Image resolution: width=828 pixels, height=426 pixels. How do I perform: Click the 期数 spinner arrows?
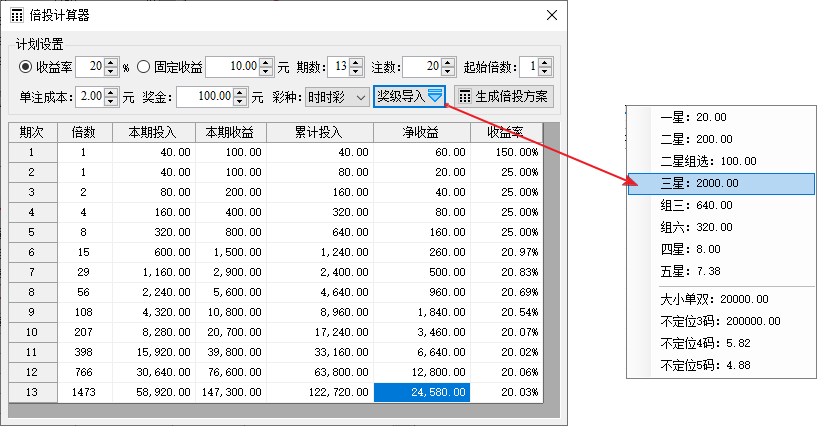click(354, 67)
